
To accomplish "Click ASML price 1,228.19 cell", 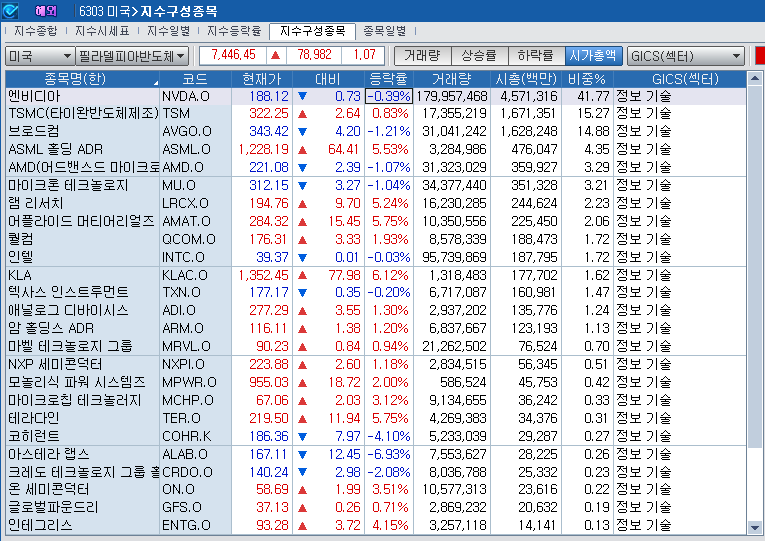I will pyautogui.click(x=263, y=149).
